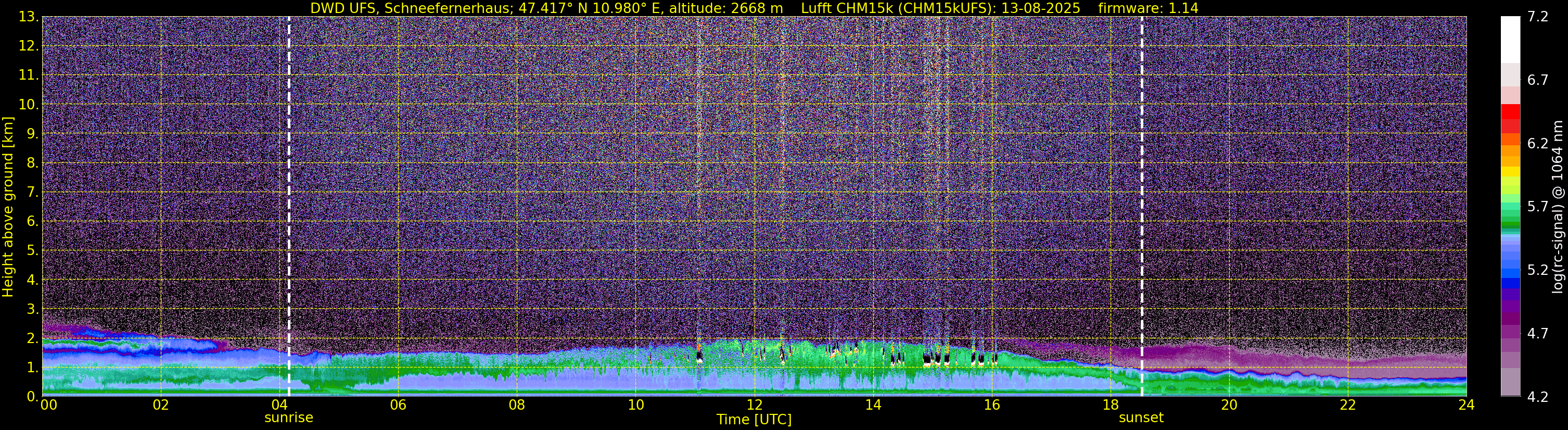Click the colorbar value label '6.2'
The width and height of the screenshot is (1568, 430).
1538,143
